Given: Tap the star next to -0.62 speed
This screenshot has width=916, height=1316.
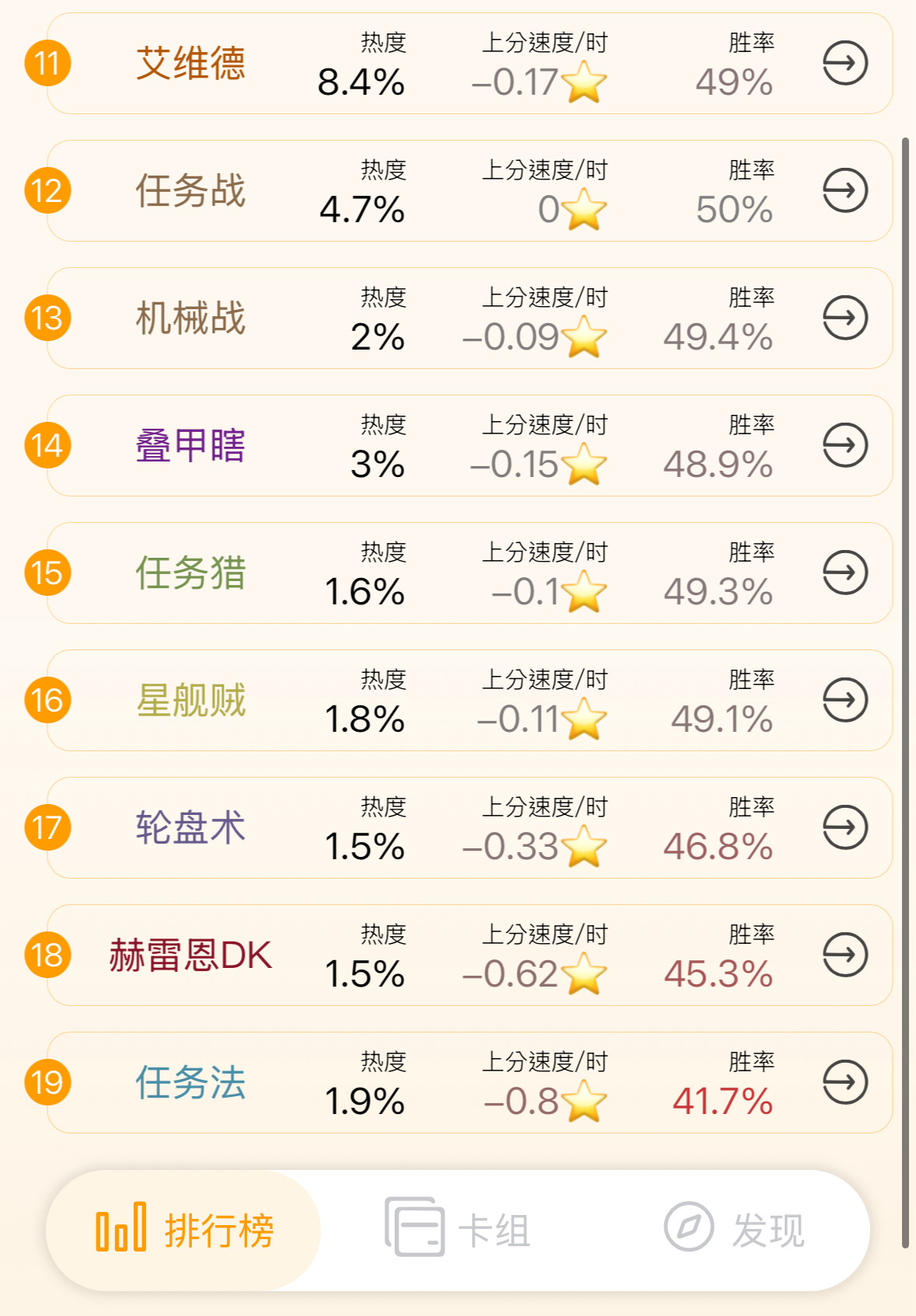Looking at the screenshot, I should (583, 974).
